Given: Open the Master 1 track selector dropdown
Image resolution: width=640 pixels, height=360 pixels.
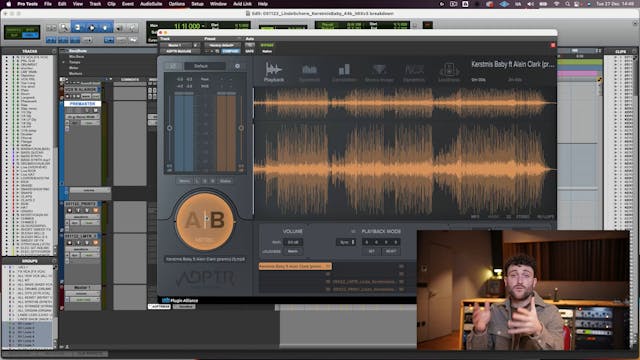Looking at the screenshot, I should [176, 45].
